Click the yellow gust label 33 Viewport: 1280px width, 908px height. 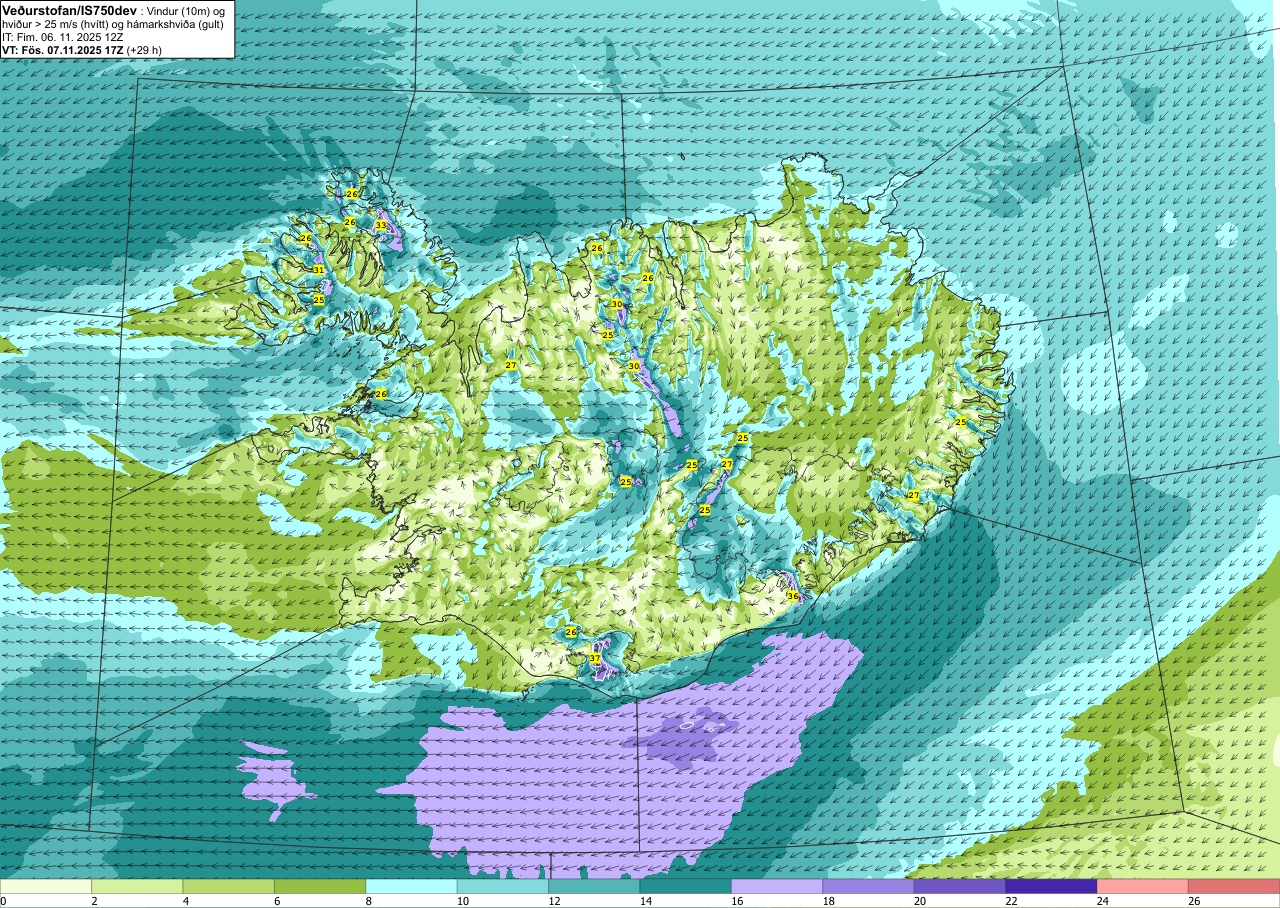point(380,226)
